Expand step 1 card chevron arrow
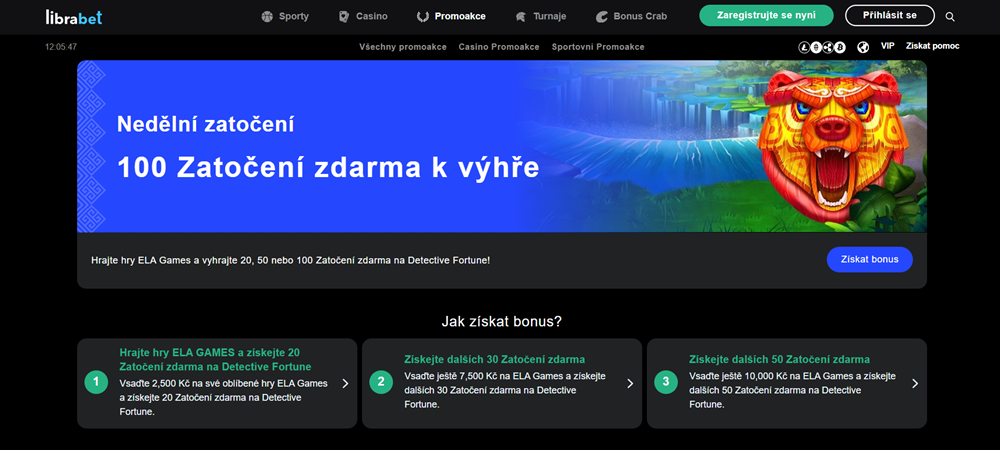The height and width of the screenshot is (450, 1000). pyautogui.click(x=345, y=383)
